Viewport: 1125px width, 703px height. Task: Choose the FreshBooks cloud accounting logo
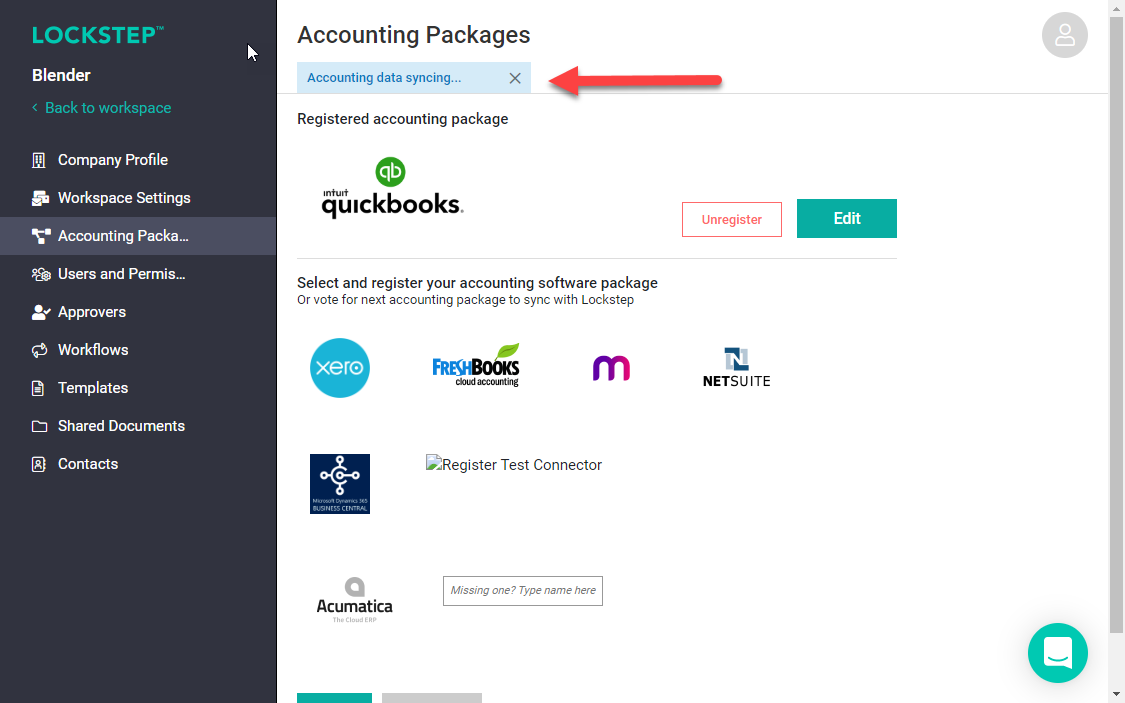[476, 366]
